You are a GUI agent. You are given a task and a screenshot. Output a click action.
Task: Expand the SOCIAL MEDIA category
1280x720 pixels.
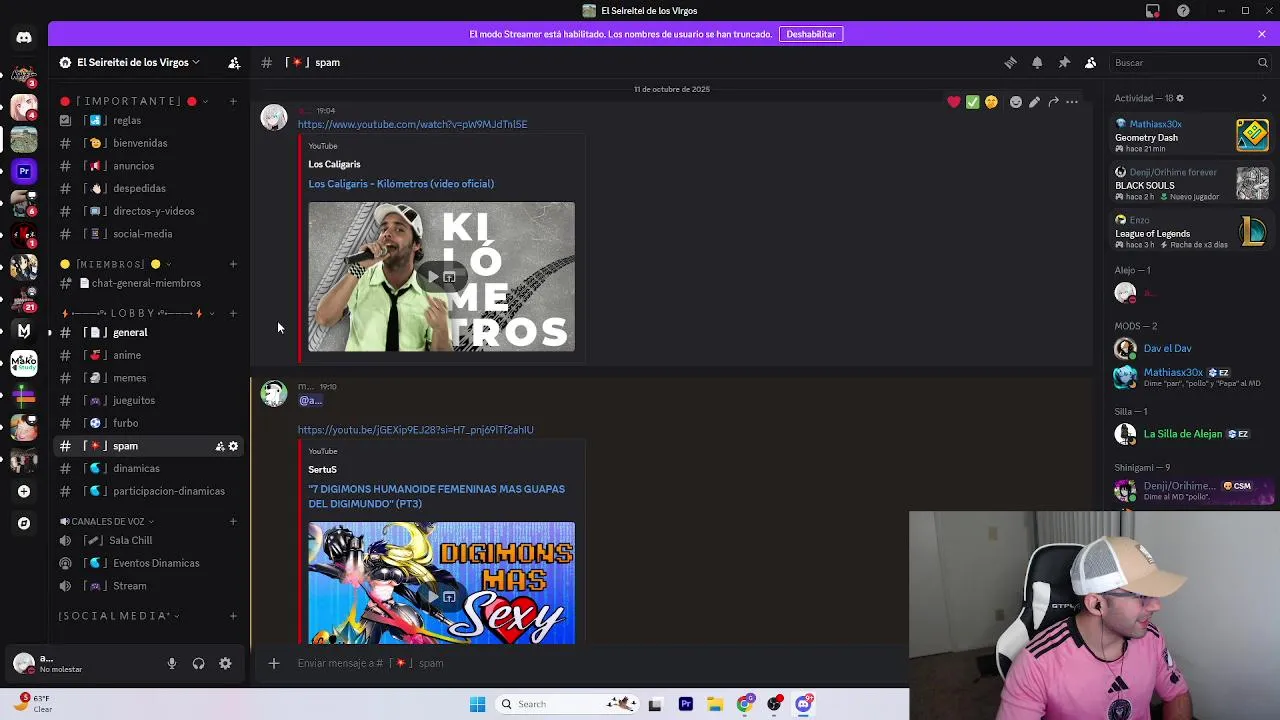(x=119, y=616)
